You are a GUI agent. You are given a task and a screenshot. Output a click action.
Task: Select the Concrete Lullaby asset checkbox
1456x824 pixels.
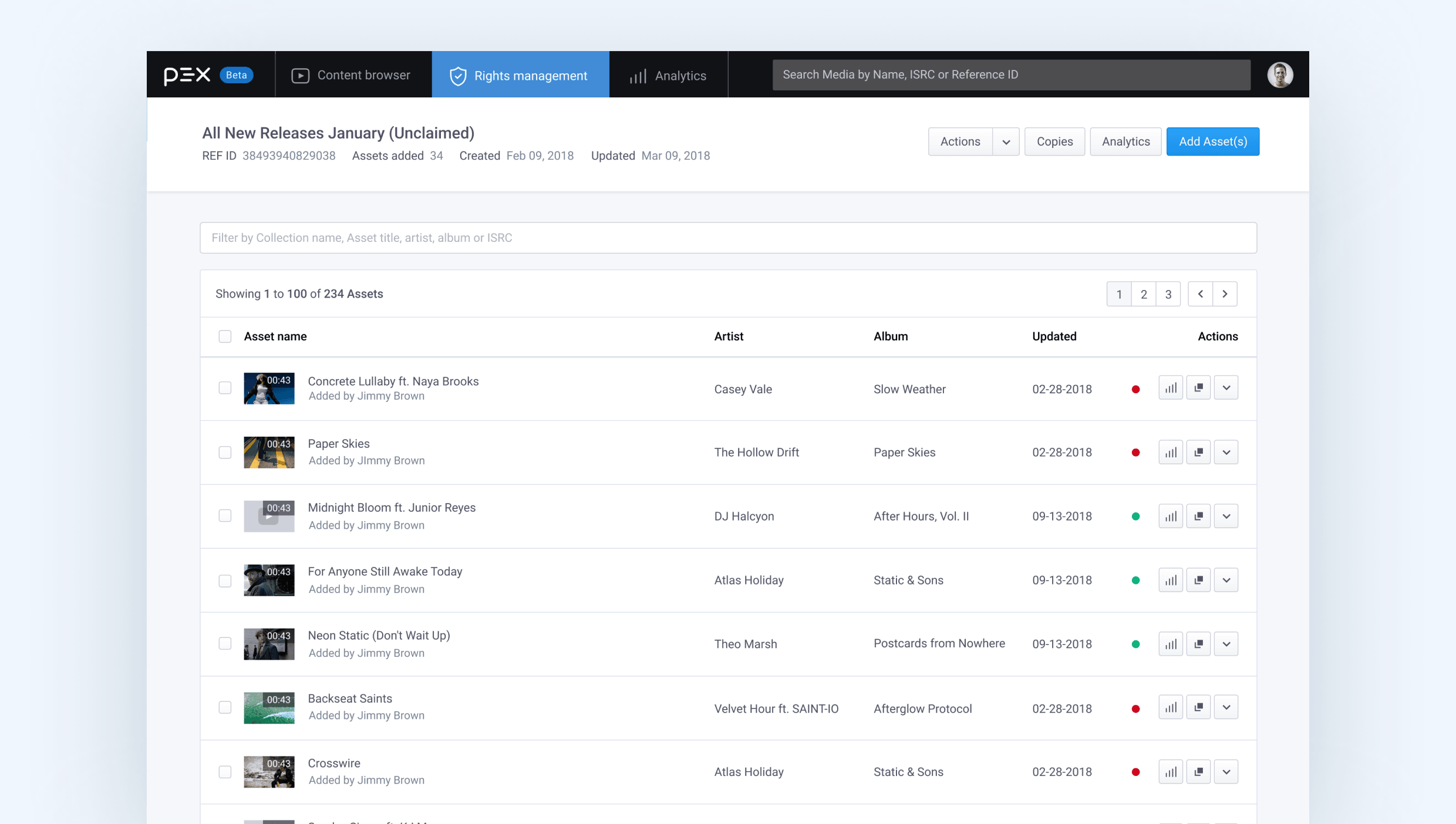[x=225, y=388]
